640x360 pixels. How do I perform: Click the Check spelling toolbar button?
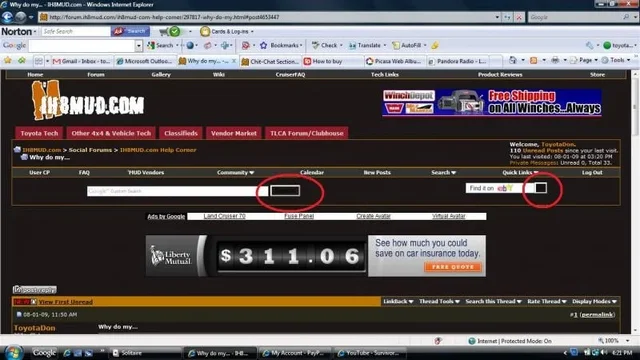coord(325,45)
